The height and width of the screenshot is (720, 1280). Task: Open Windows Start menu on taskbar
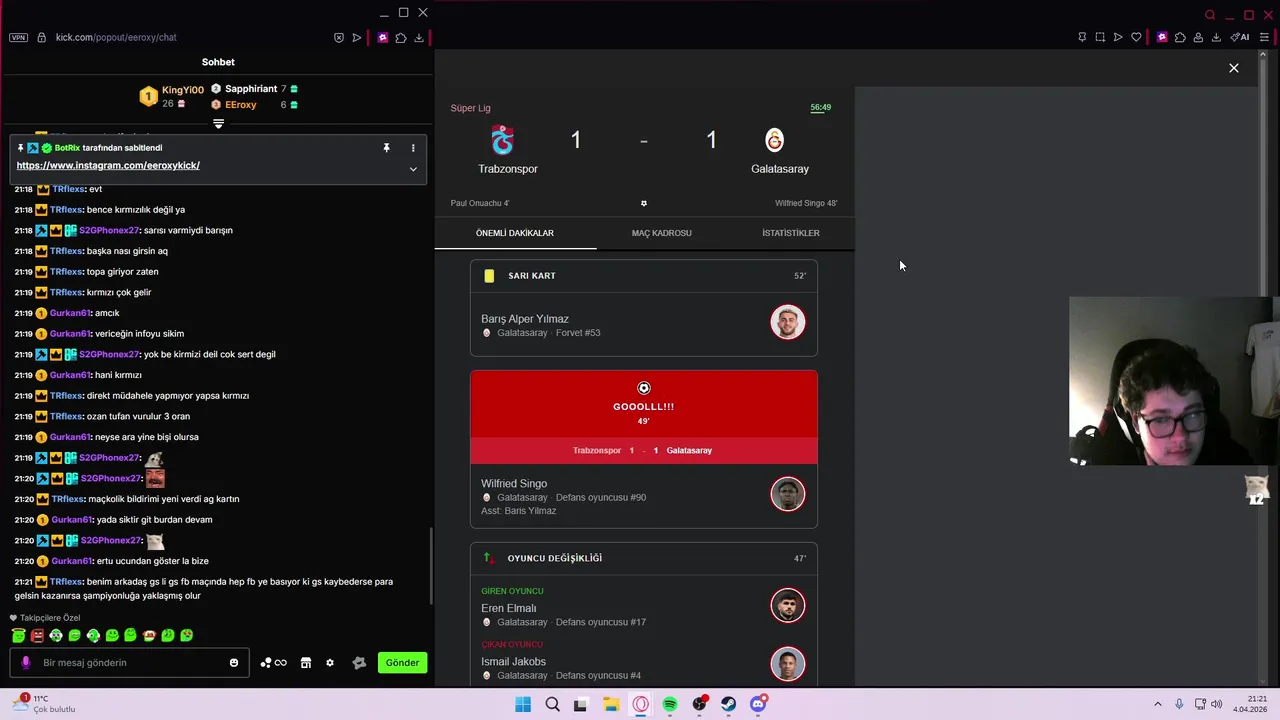click(523, 704)
